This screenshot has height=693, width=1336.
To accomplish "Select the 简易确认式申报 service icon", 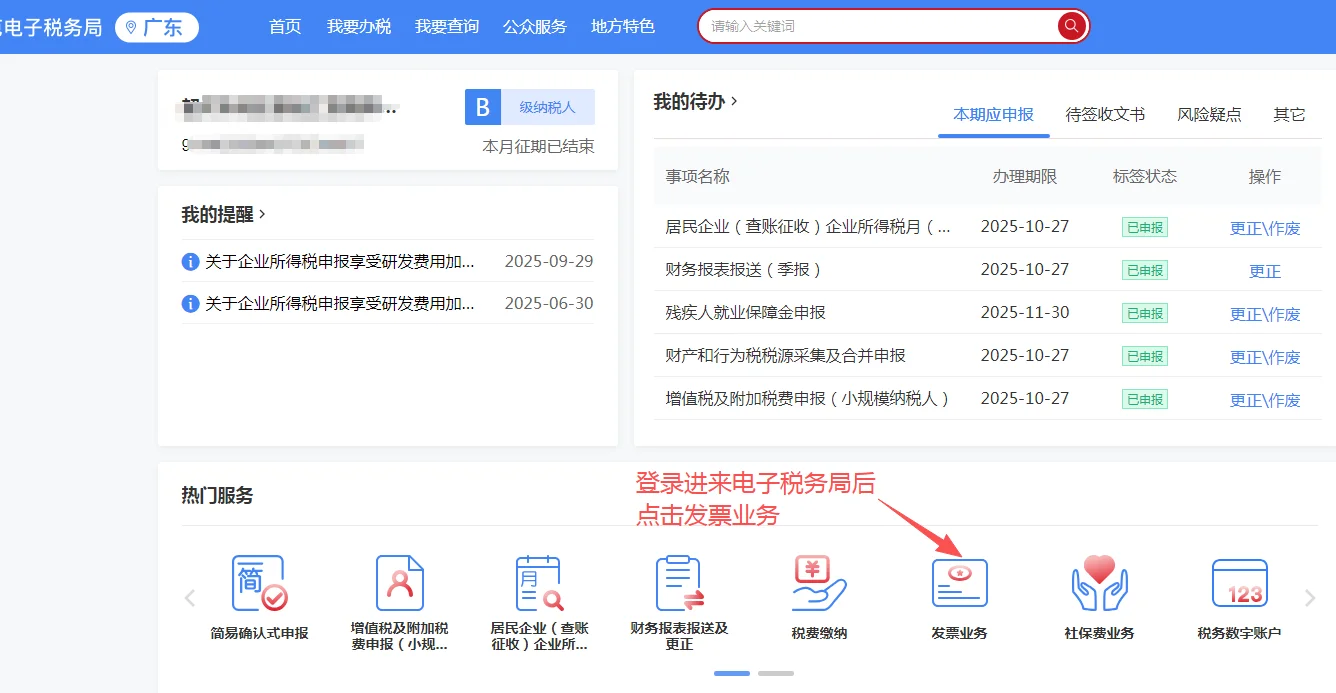I will pyautogui.click(x=257, y=582).
